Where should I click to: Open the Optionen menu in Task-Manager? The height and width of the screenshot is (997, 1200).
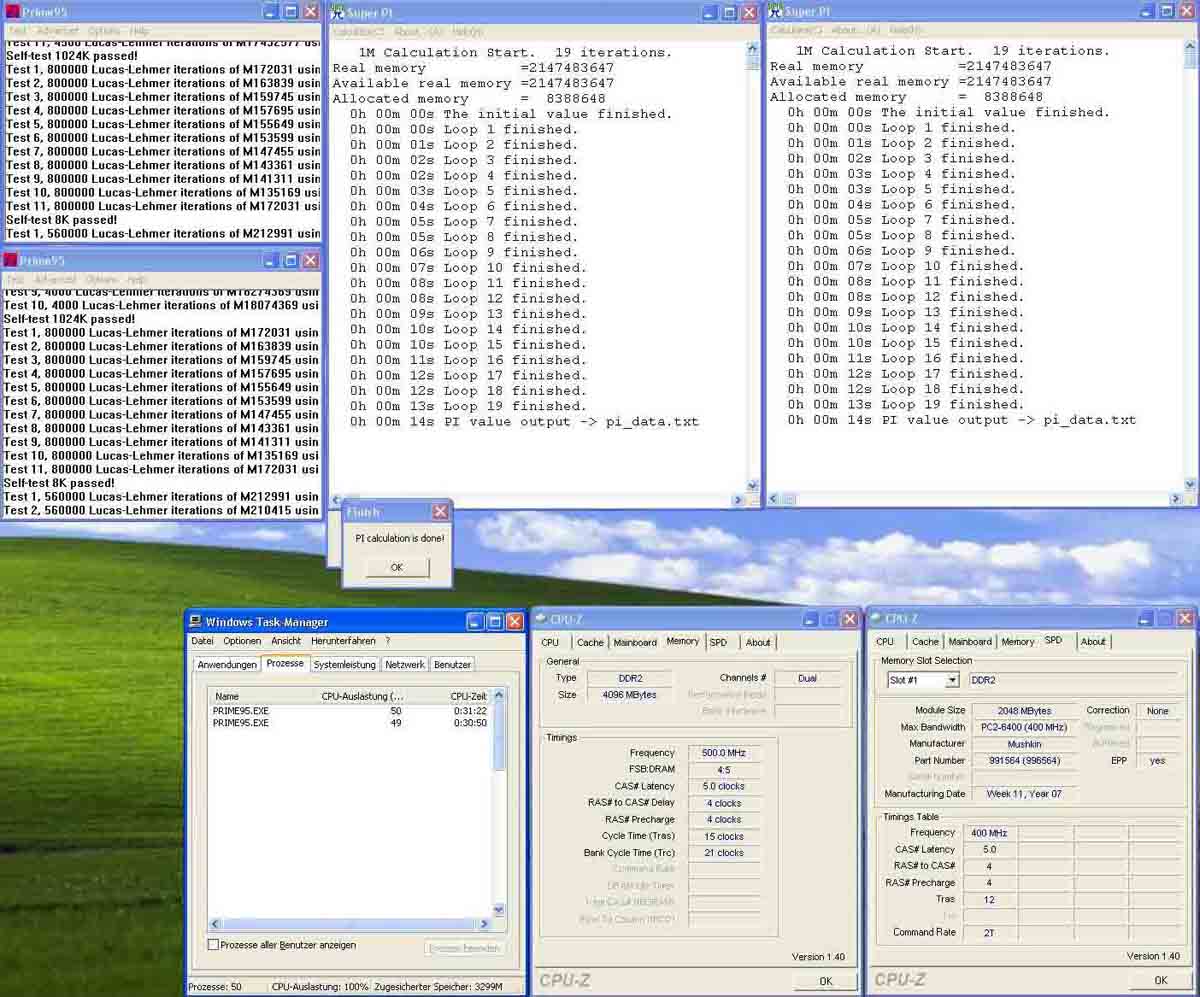tap(242, 641)
